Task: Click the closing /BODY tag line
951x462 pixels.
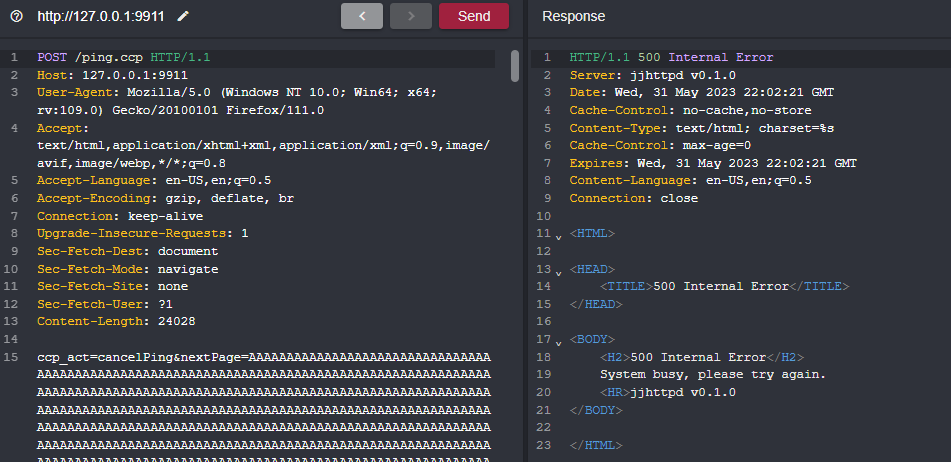Action: click(596, 410)
